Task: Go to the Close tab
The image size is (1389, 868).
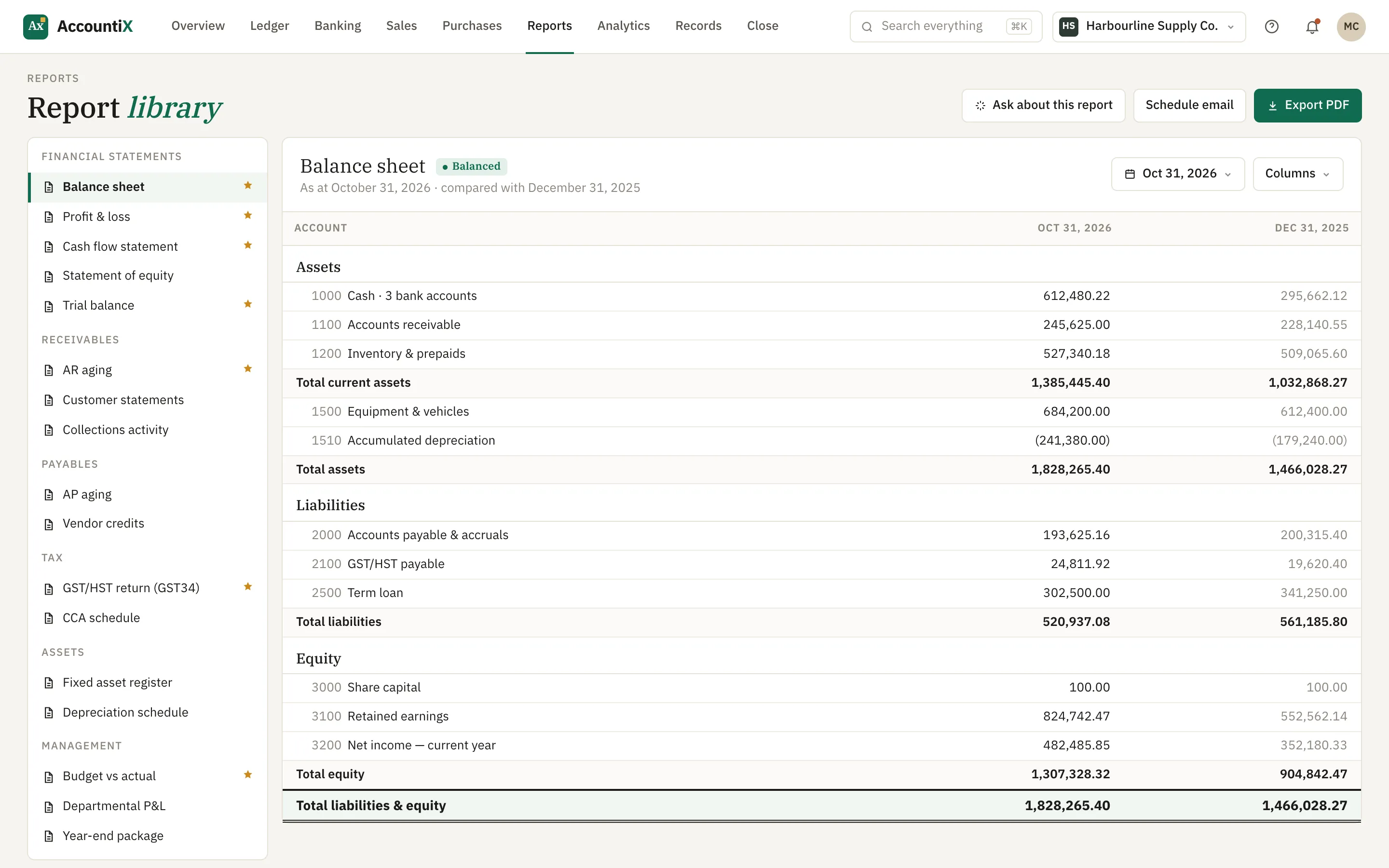Action: pyautogui.click(x=762, y=26)
